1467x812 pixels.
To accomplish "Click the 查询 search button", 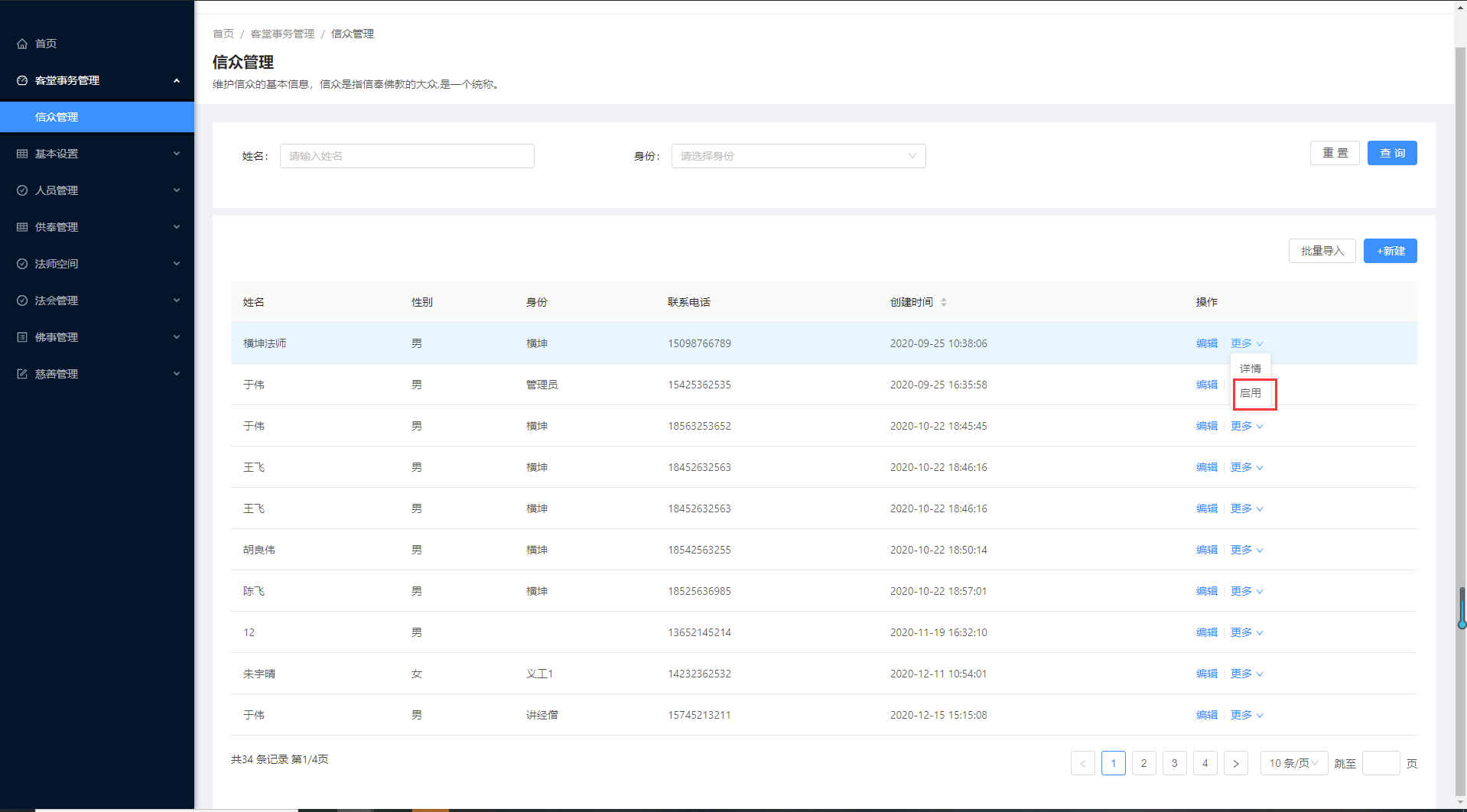I will [1392, 153].
